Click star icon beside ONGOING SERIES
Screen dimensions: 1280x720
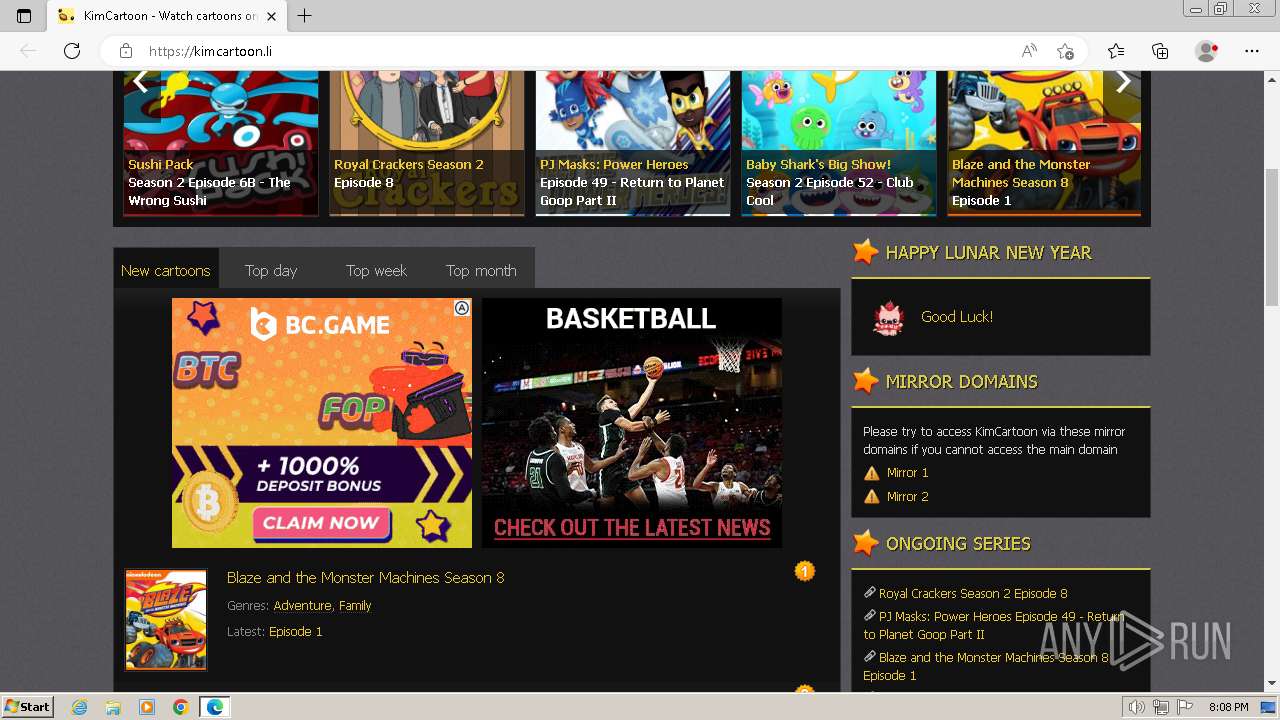(866, 543)
